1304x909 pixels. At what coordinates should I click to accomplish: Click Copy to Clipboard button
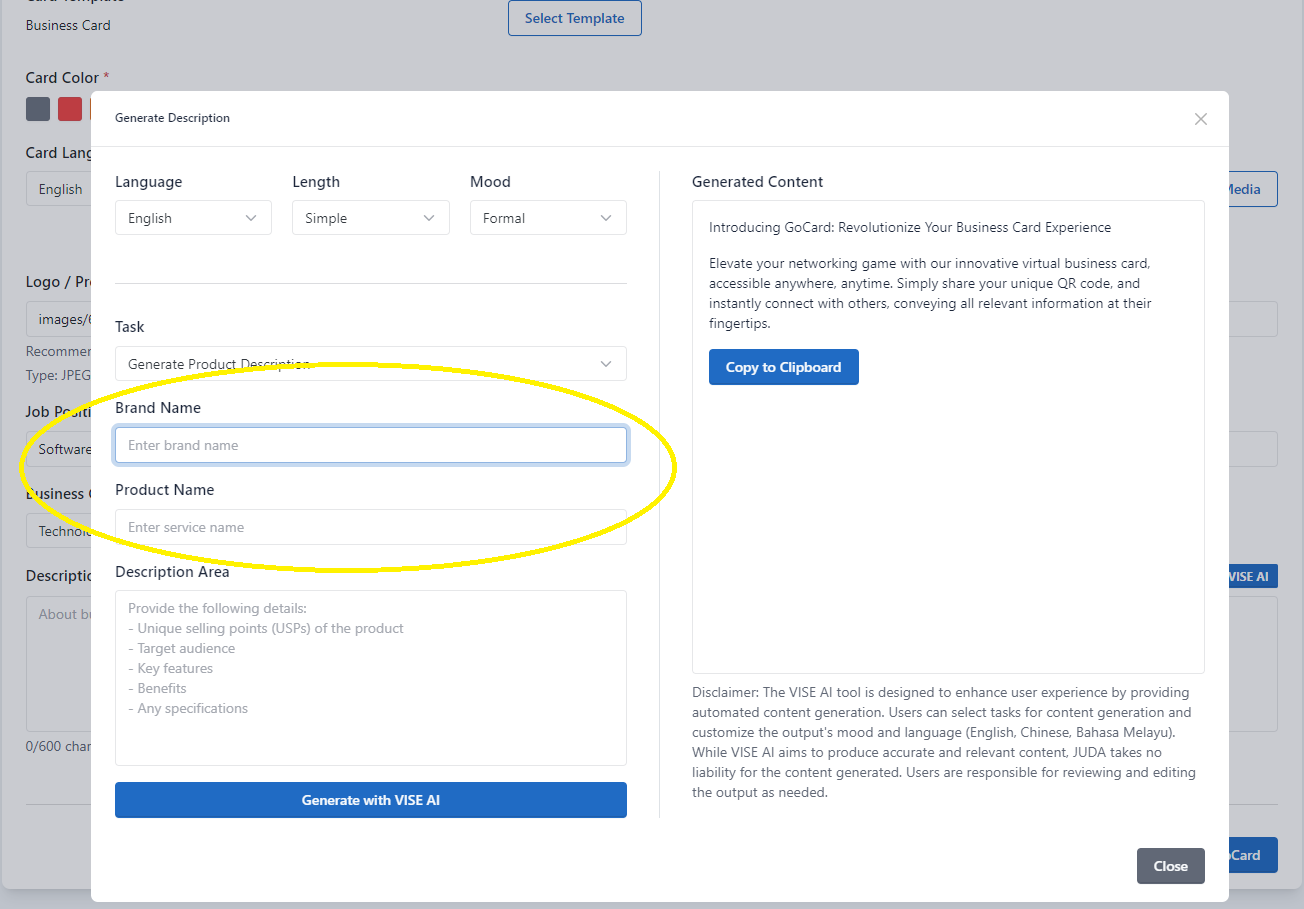pyautogui.click(x=783, y=367)
